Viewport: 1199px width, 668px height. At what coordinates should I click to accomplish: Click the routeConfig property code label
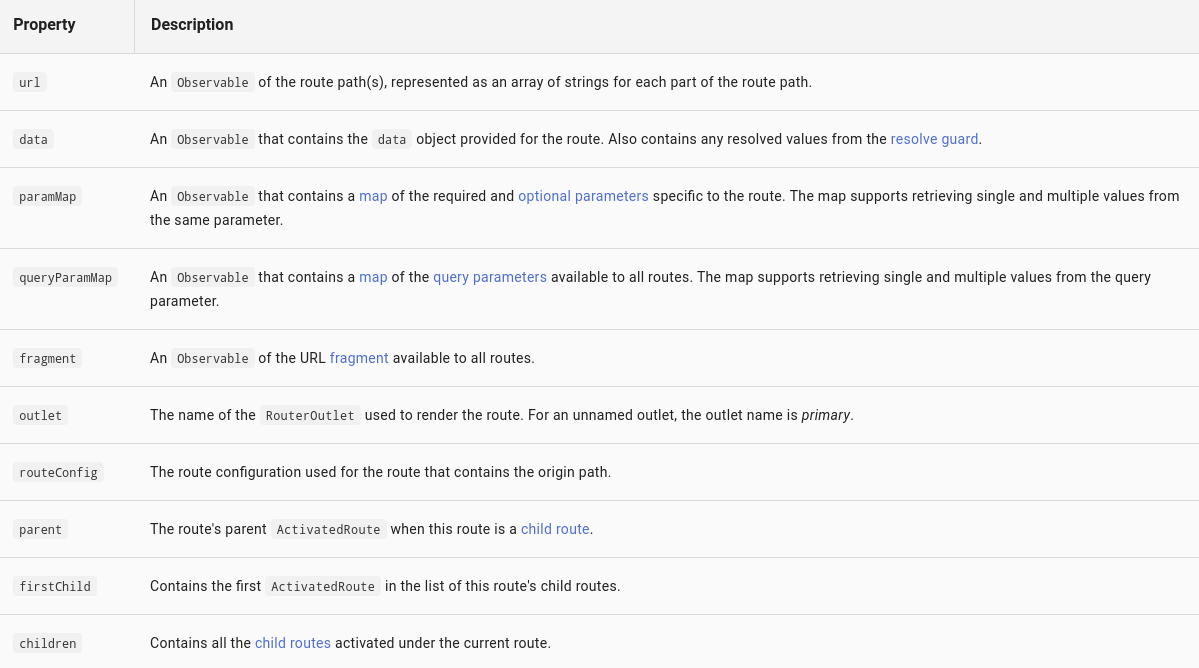(x=58, y=472)
